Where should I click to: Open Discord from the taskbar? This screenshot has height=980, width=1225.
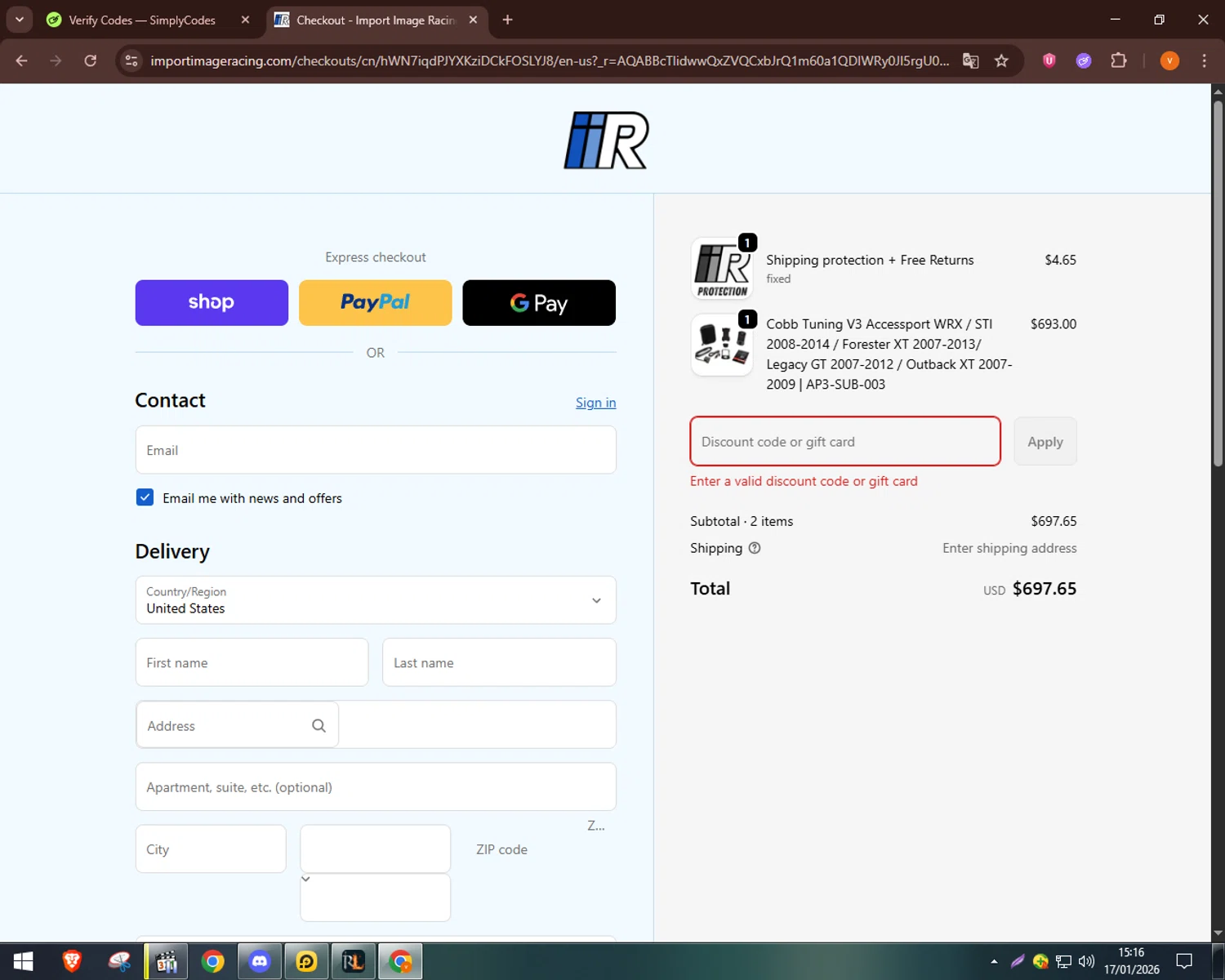point(260,961)
